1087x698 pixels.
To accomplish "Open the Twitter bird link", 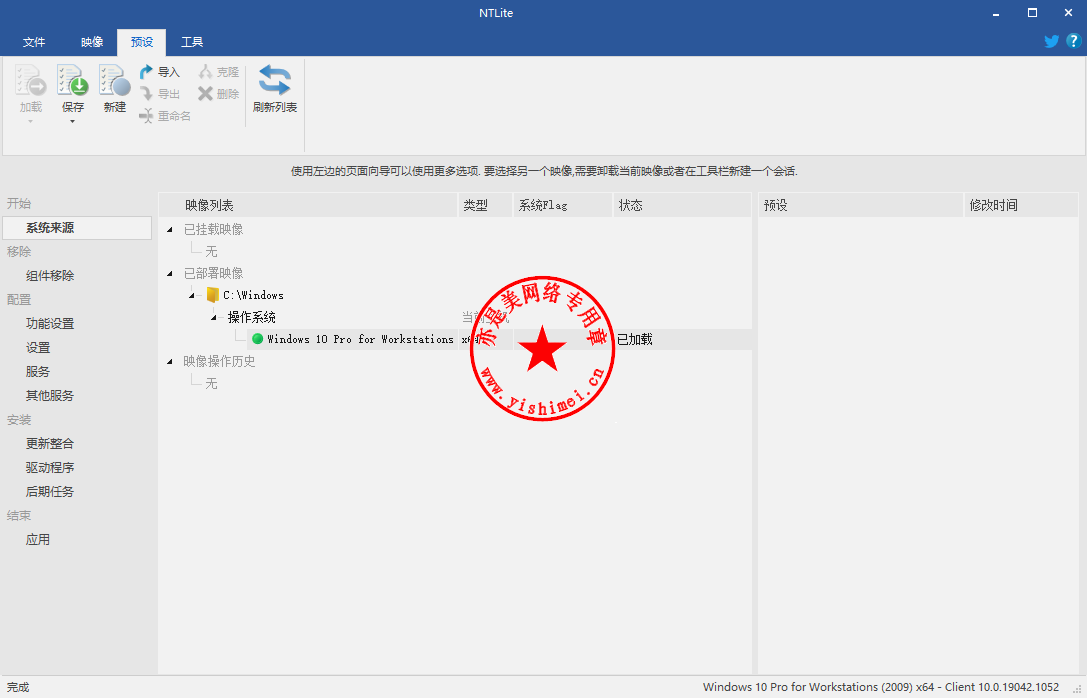I will click(x=1051, y=41).
